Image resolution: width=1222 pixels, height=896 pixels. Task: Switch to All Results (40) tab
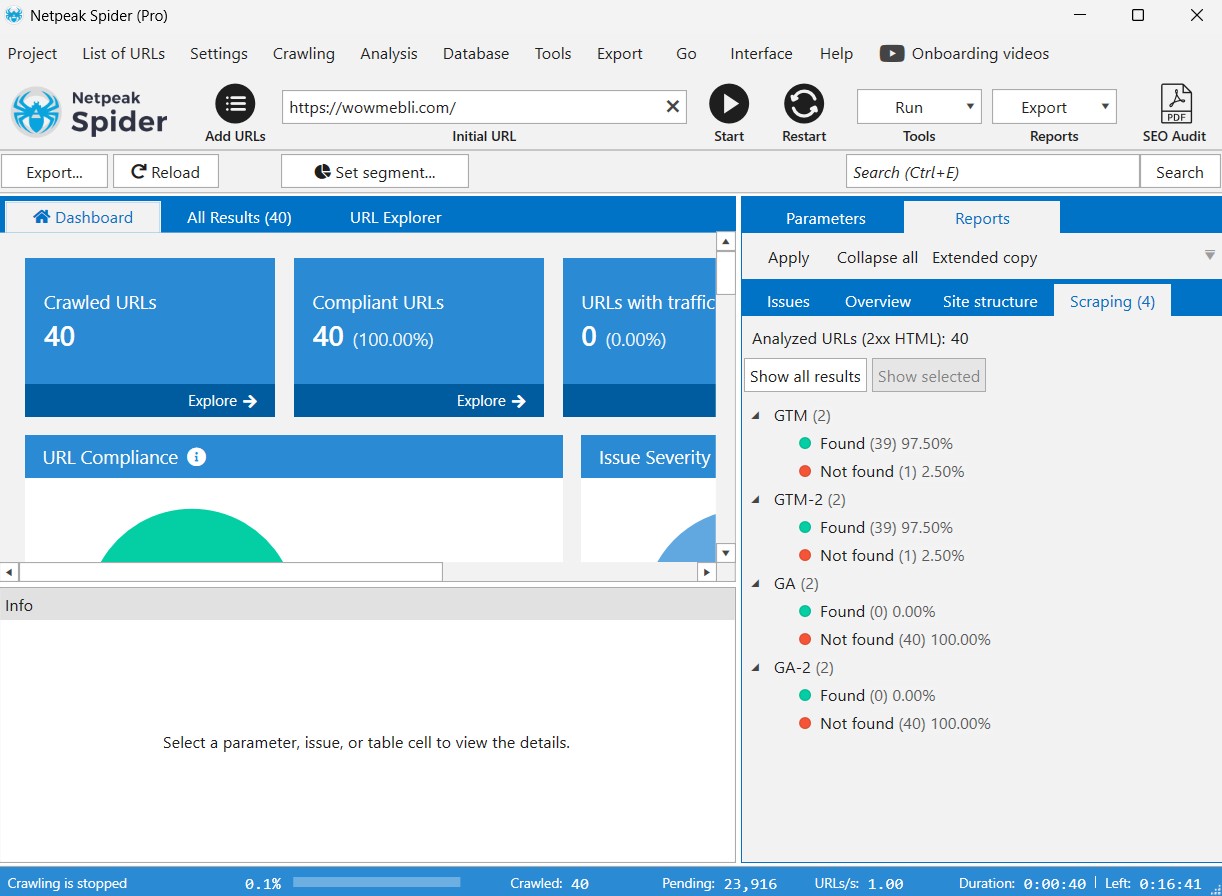click(239, 217)
